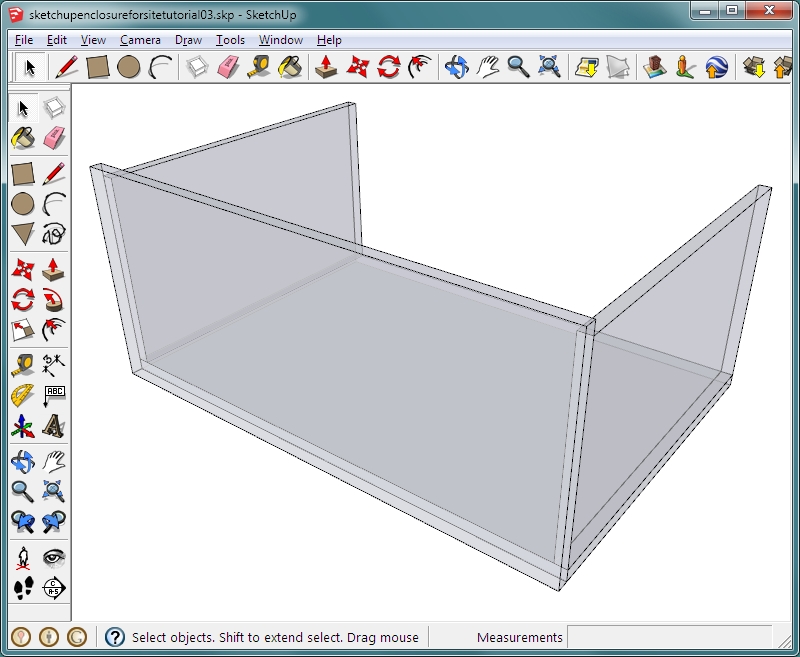The width and height of the screenshot is (800, 657).
Task: Pick the Zoom magnifier in the top toolbar
Action: [518, 67]
